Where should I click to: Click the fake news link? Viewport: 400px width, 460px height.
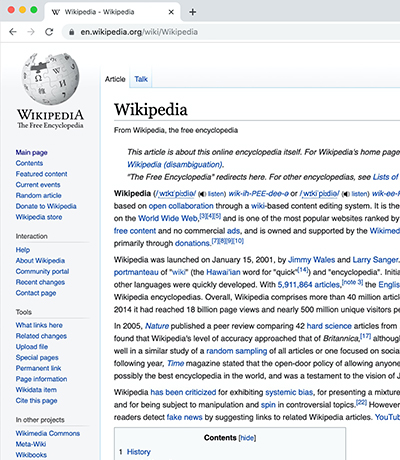click(184, 417)
